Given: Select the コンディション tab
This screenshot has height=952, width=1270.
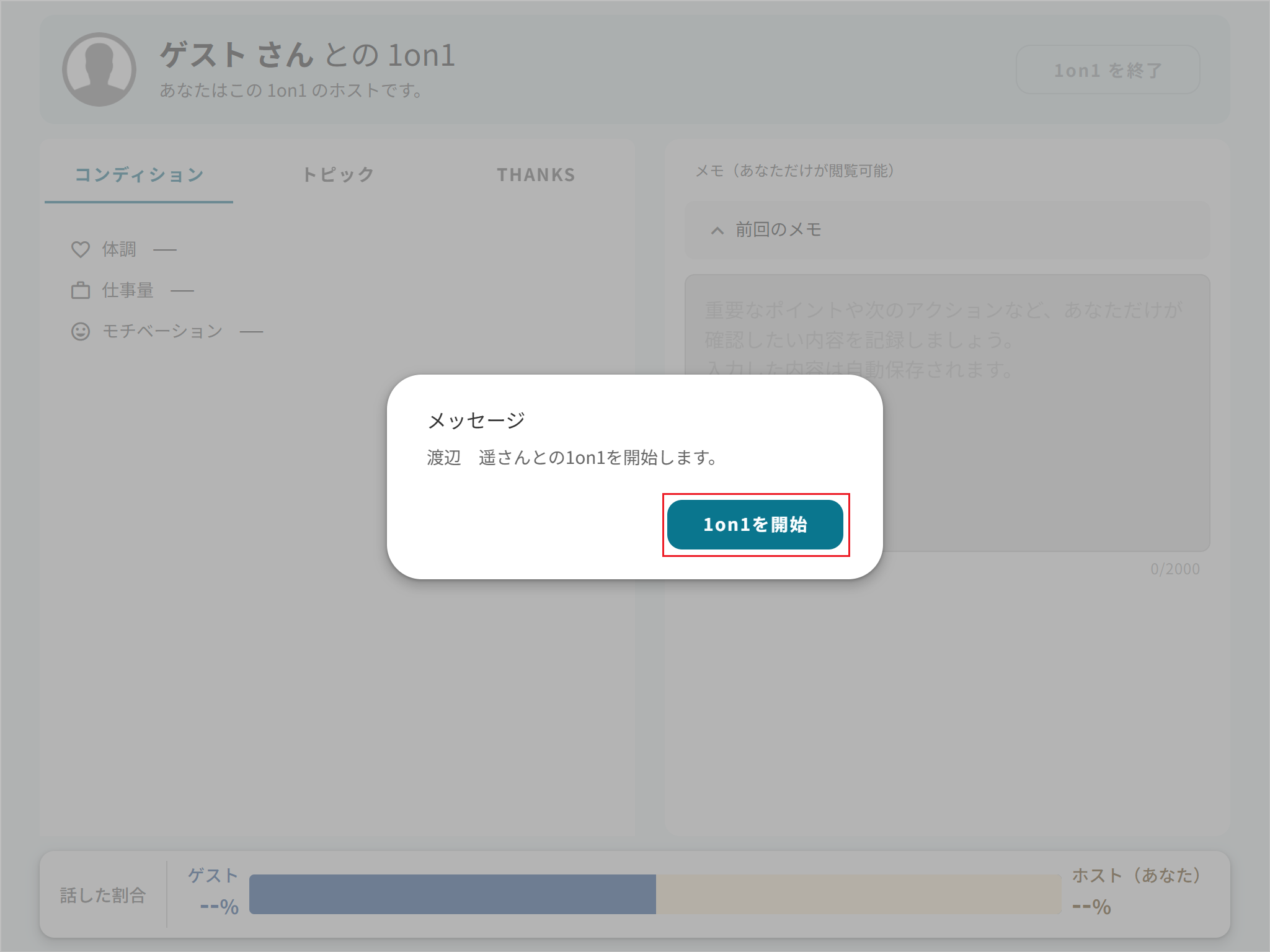Looking at the screenshot, I should (138, 174).
